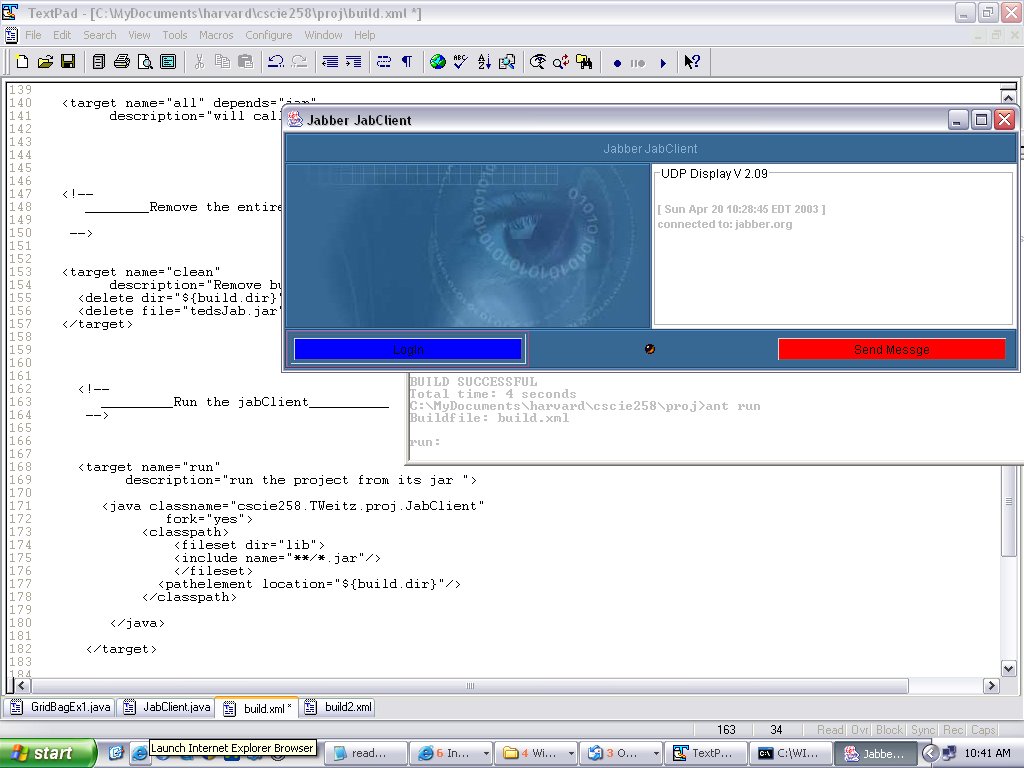Screen dimensions: 1024x768
Task: Click the globe View in Web Browser icon
Action: (438, 62)
